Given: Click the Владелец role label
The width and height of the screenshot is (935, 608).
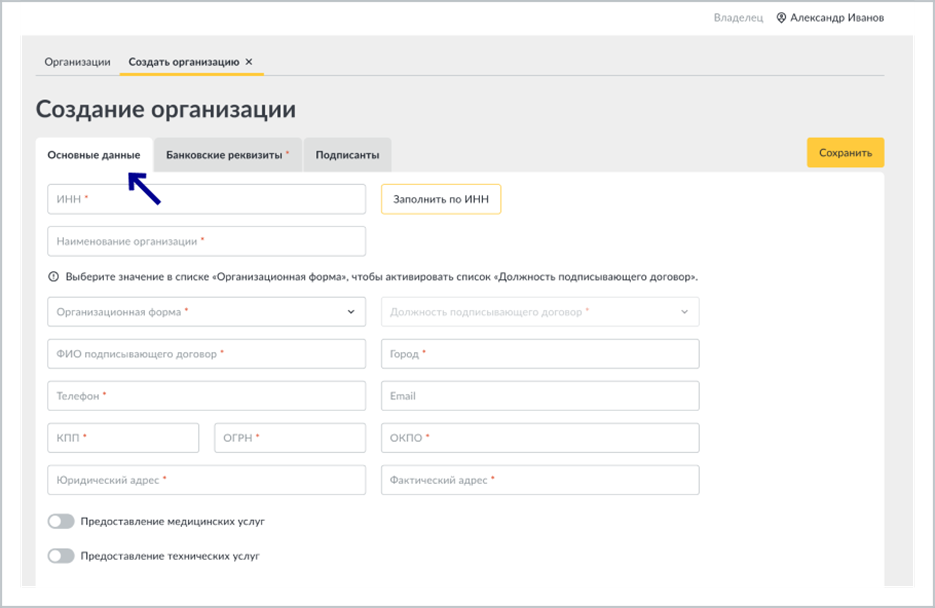Looking at the screenshot, I should tap(738, 18).
